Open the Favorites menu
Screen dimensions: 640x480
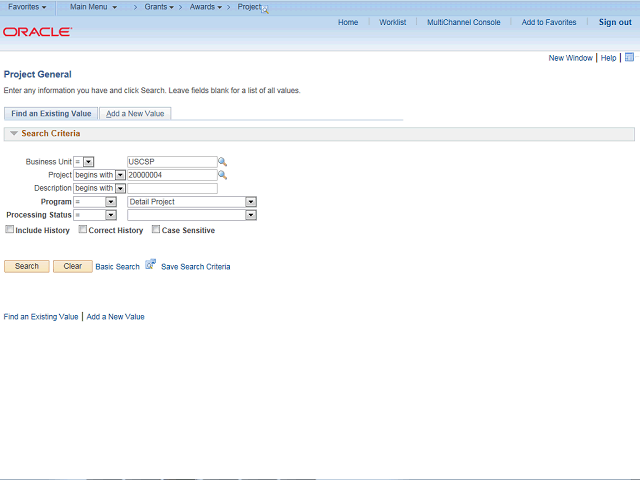(27, 7)
